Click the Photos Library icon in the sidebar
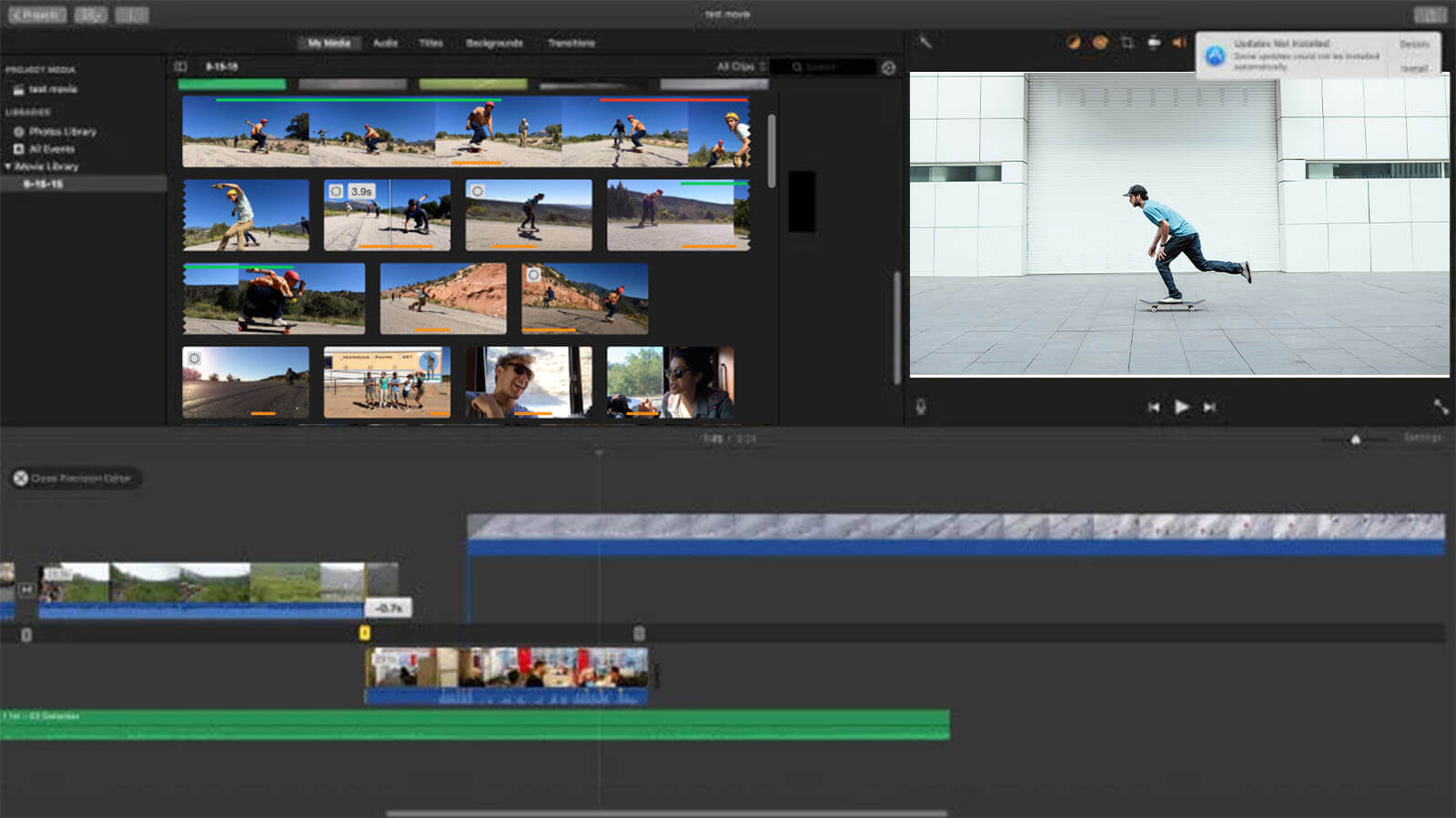Screen dimensions: 1456x818 tap(18, 131)
